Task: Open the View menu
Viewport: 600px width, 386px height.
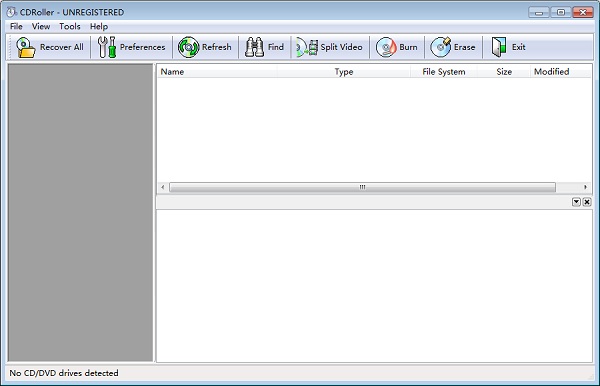Action: point(41,26)
